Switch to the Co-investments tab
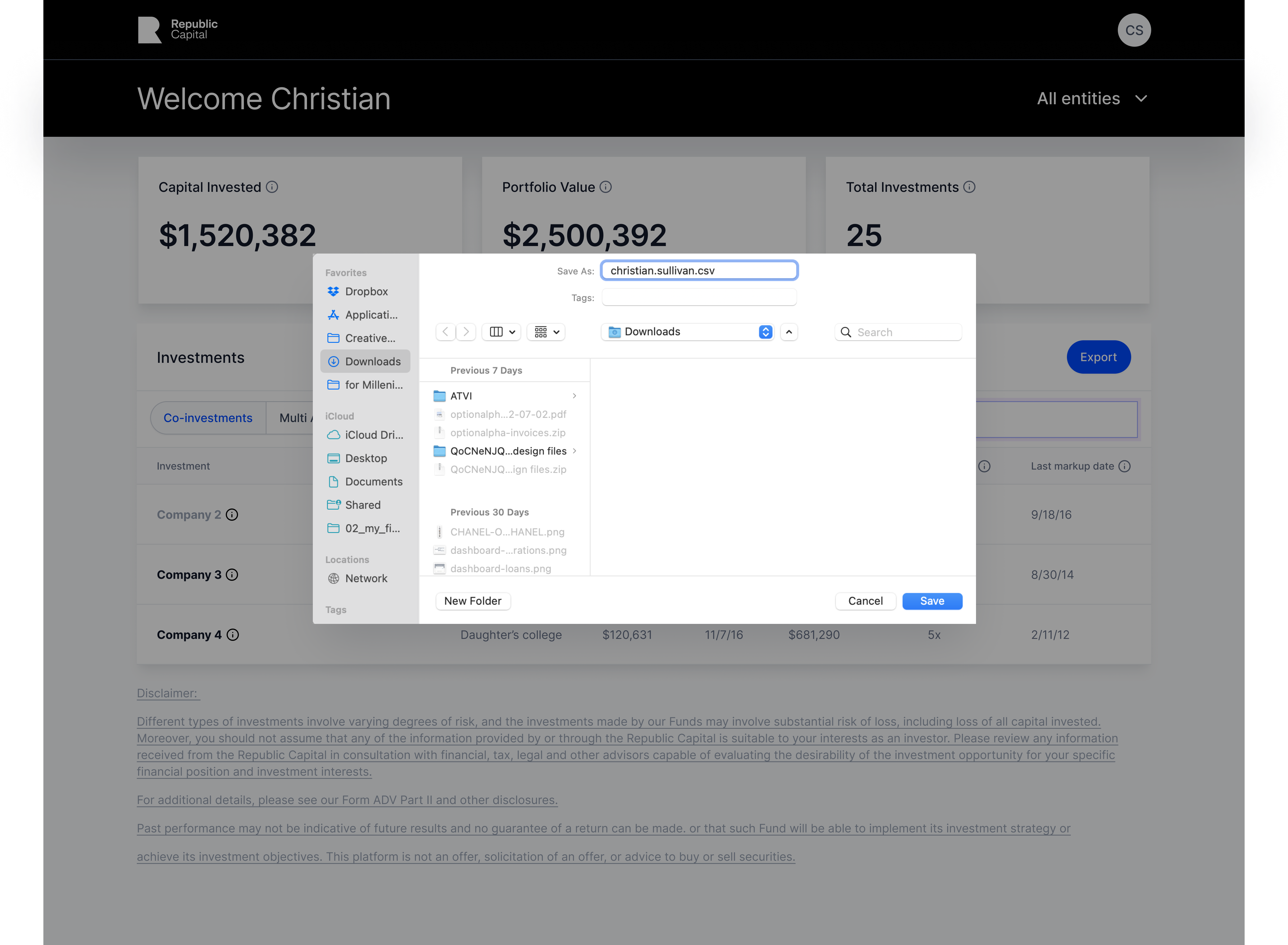Viewport: 1288px width, 945px height. coord(208,418)
